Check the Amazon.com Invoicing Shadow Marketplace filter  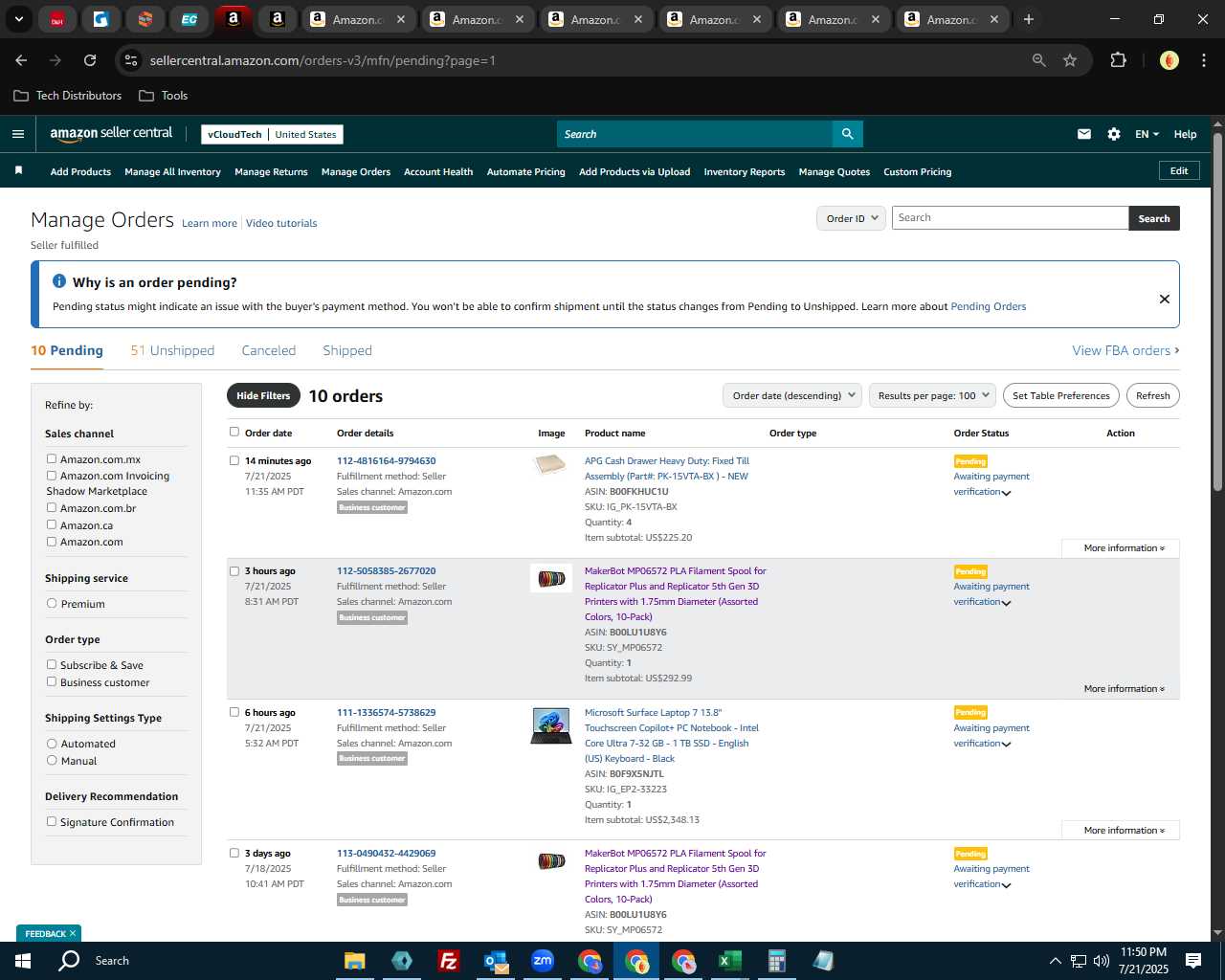tap(52, 476)
